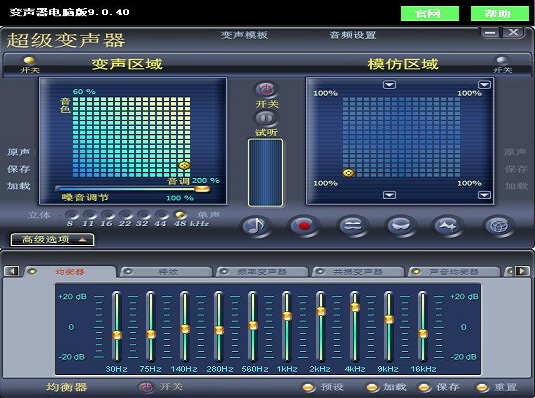Click the 2kHz equalizer slider knob
Viewport: 535px width, 398px height.
point(321,311)
